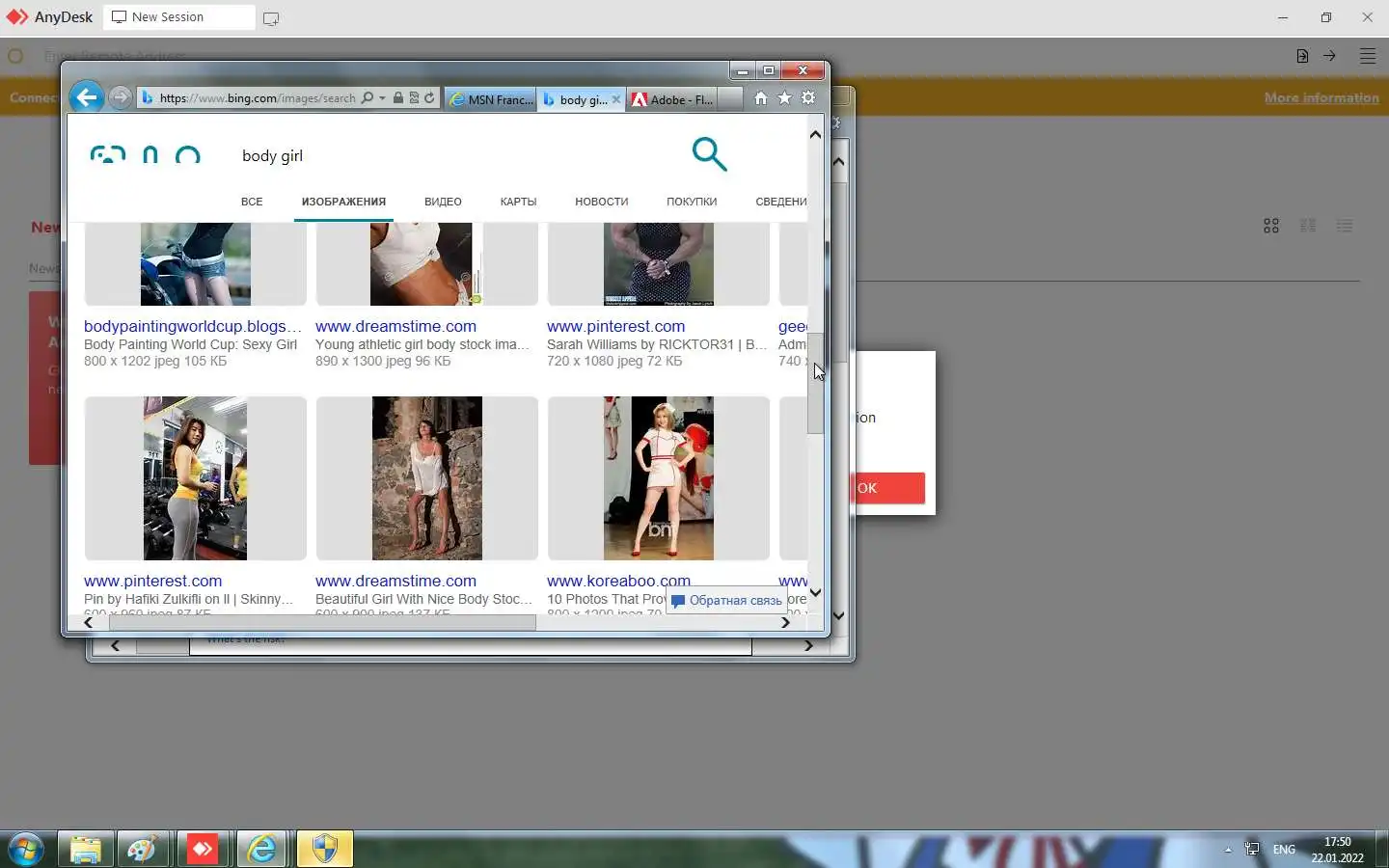The height and width of the screenshot is (868, 1389).
Task: Open pinterest link above Sarah Williams result
Action: pos(615,326)
